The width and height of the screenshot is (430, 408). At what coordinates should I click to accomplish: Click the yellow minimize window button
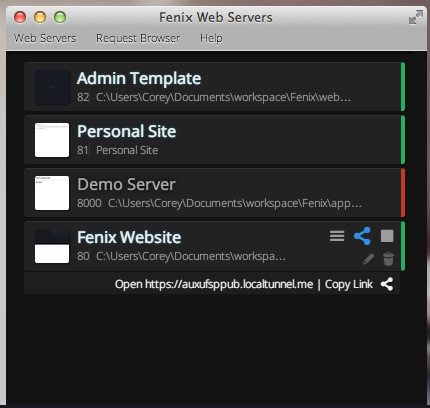(40, 17)
